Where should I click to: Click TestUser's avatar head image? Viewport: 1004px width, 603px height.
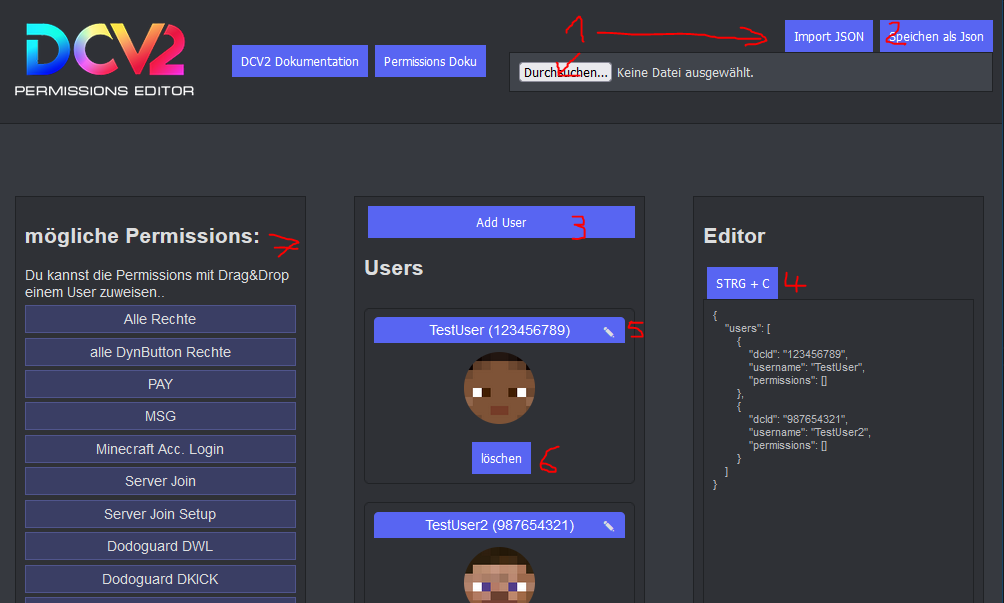pyautogui.click(x=499, y=388)
